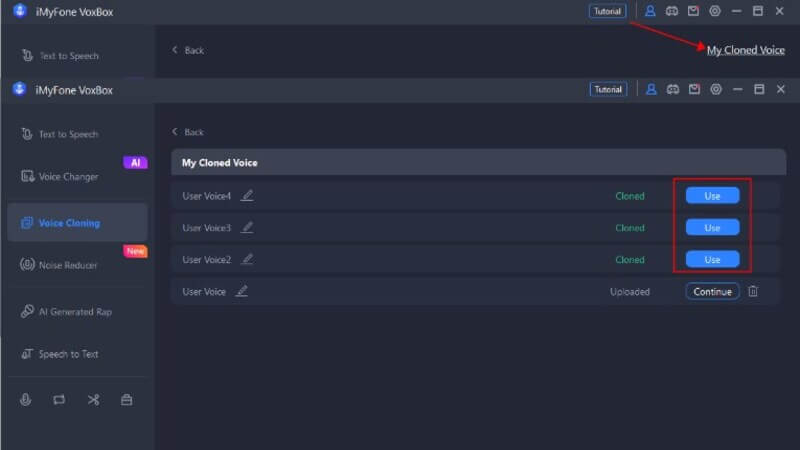
Task: Use the User Voice2 cloned voice
Action: 712,259
